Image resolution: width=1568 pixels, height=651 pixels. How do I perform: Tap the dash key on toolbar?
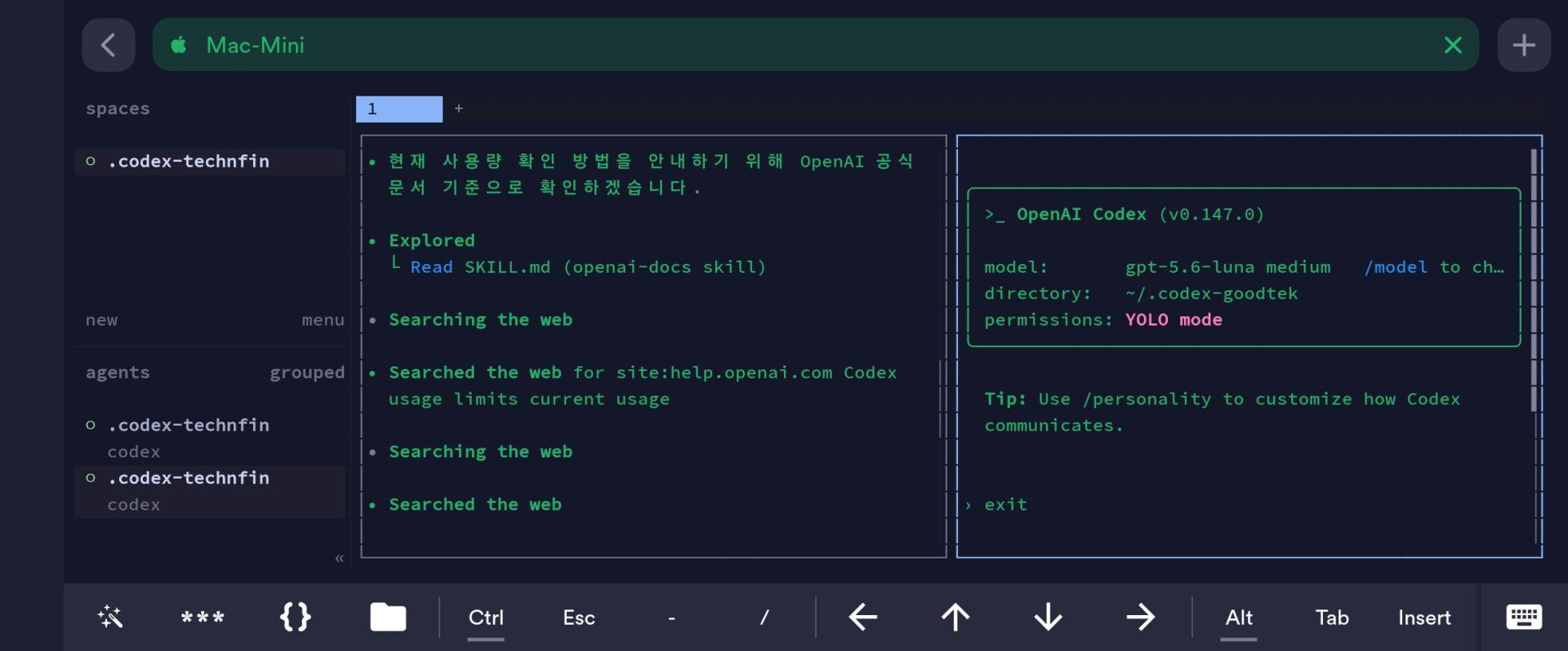tap(671, 618)
